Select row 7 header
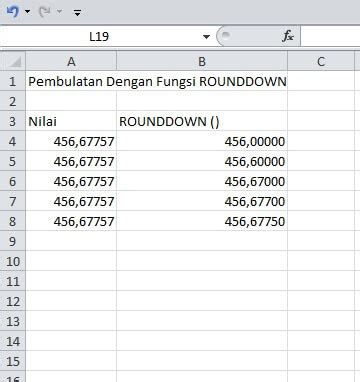Viewport: 360px width, 382px height. (x=13, y=201)
